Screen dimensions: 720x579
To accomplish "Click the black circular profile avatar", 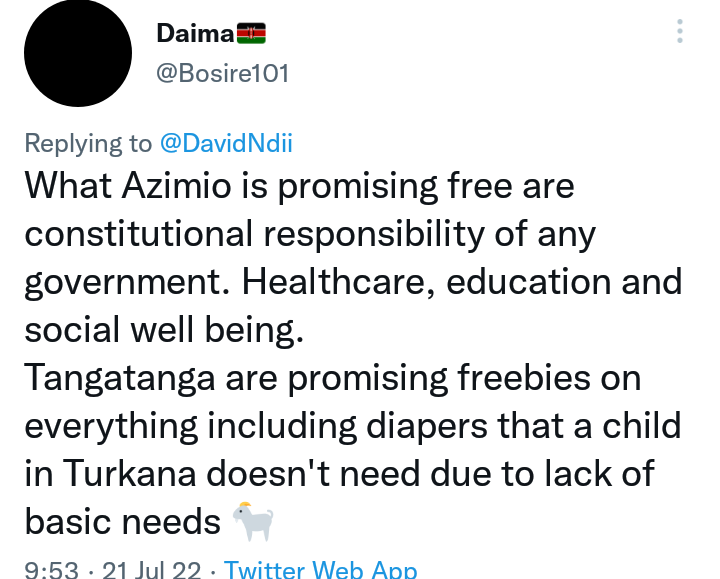I will tap(78, 53).
